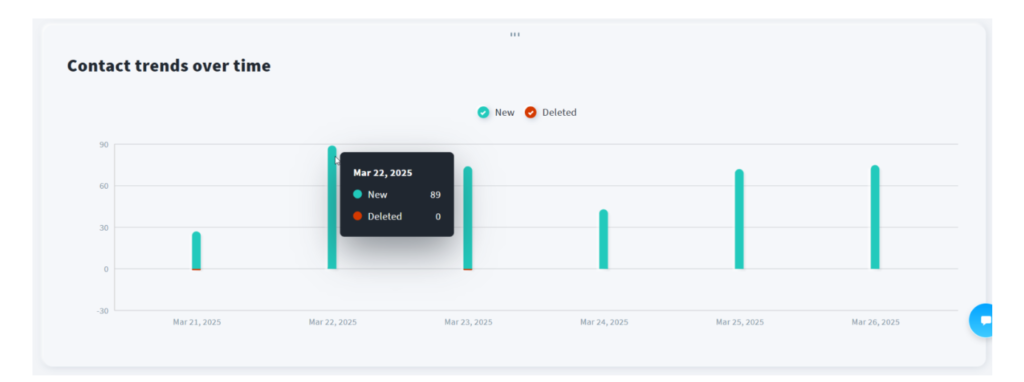The width and height of the screenshot is (1024, 382).
Task: Click the drag handle dots above the title
Action: pos(515,35)
